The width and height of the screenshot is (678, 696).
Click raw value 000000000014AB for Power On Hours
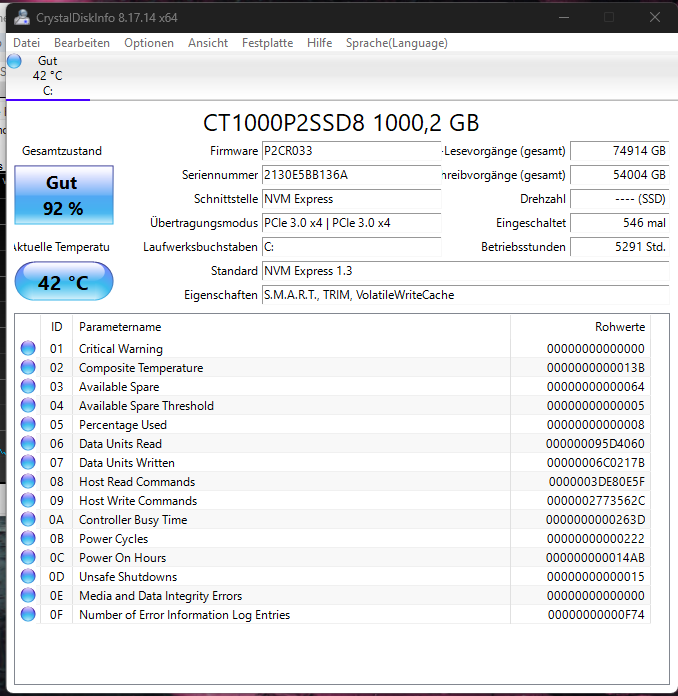595,558
